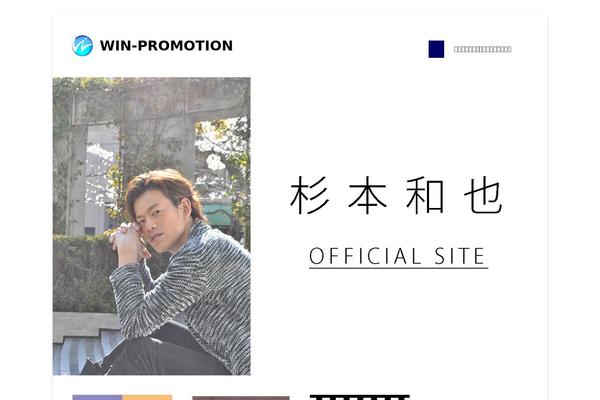Image resolution: width=600 pixels, height=400 pixels.
Task: Click the navy blue square icon
Action: tap(436, 49)
